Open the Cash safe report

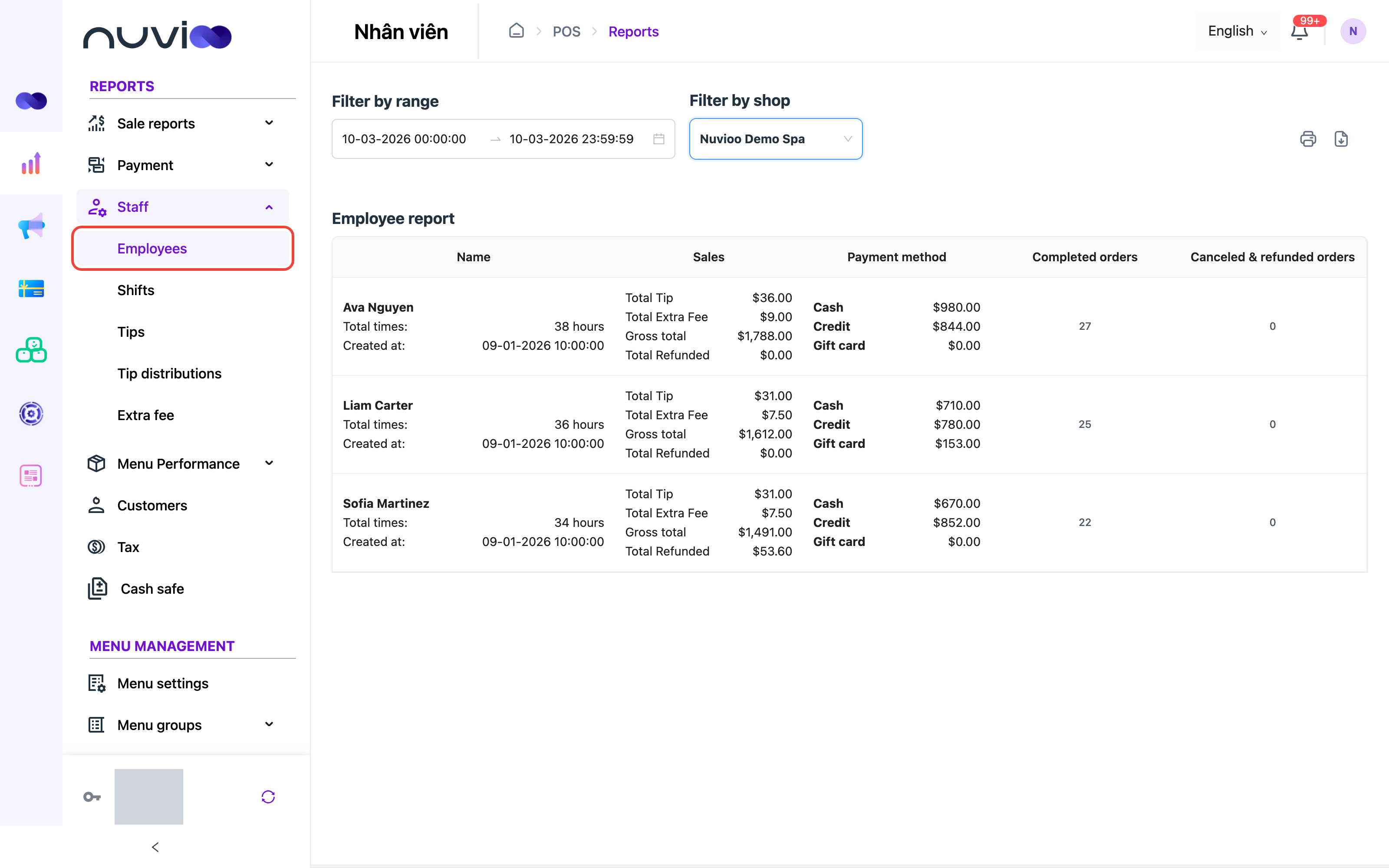(x=152, y=589)
